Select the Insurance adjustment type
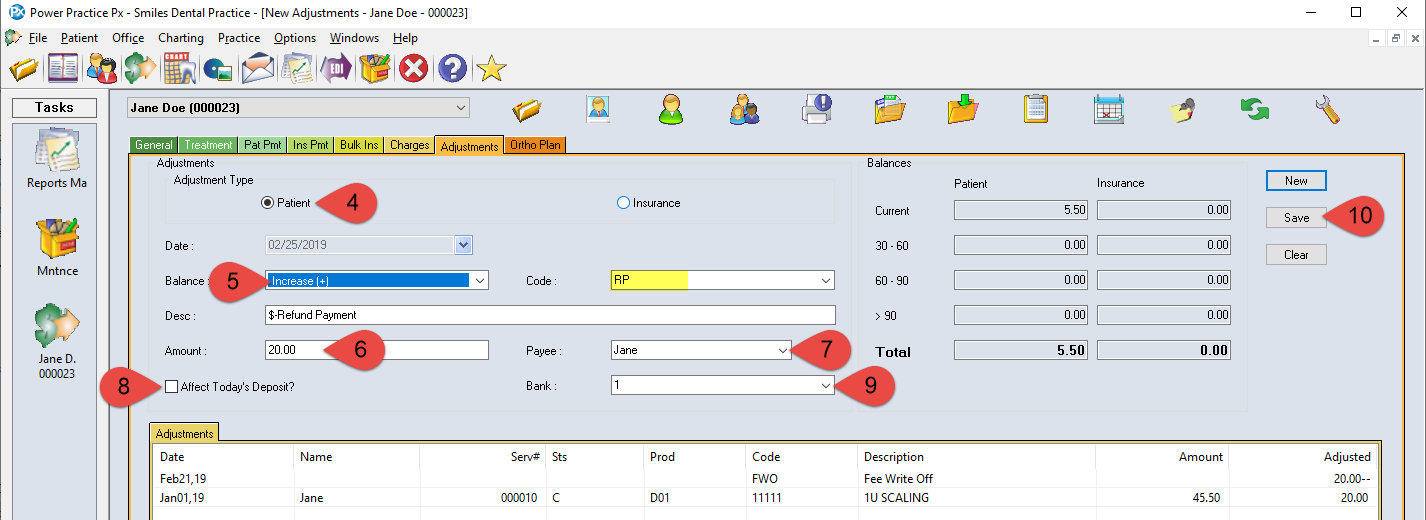This screenshot has height=520, width=1426. (x=624, y=203)
